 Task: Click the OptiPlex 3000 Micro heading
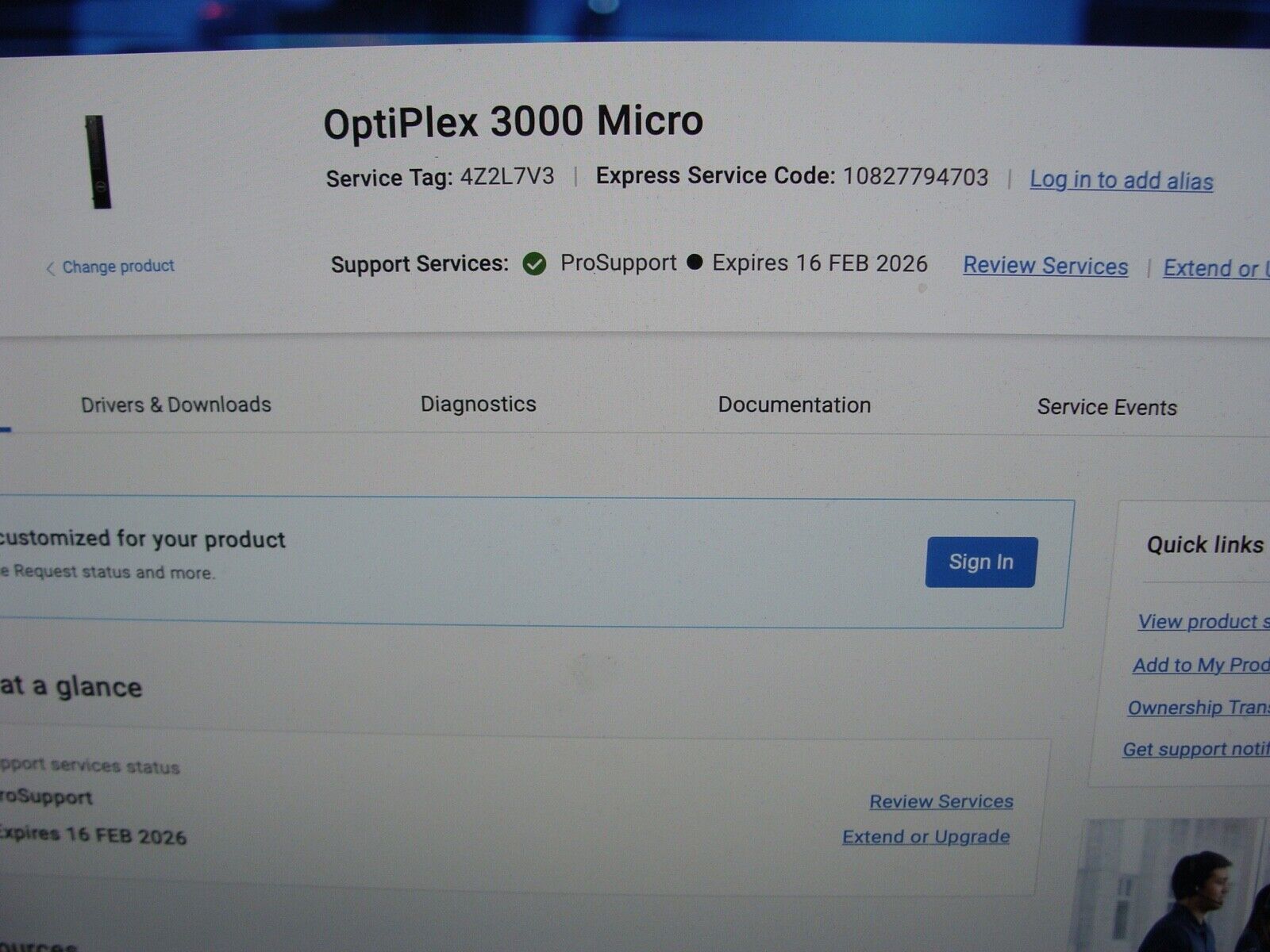pyautogui.click(x=514, y=122)
